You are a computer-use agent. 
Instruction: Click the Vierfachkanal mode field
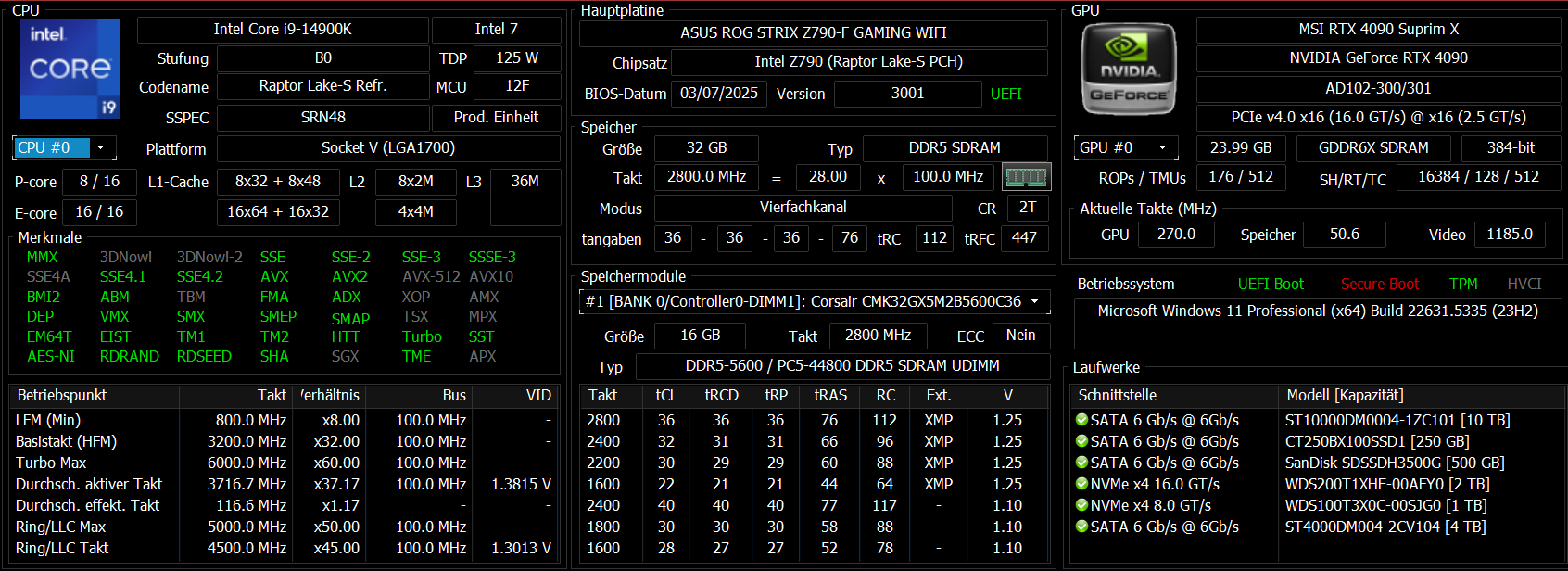pos(803,207)
